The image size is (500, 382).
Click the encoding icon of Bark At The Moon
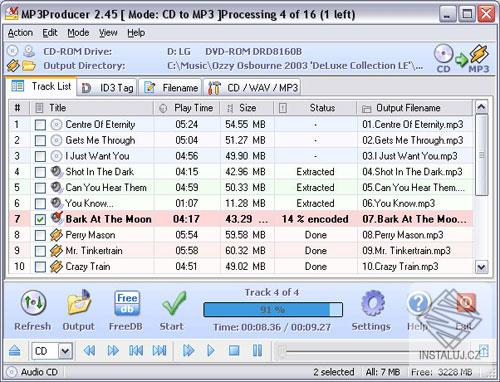pos(57,218)
